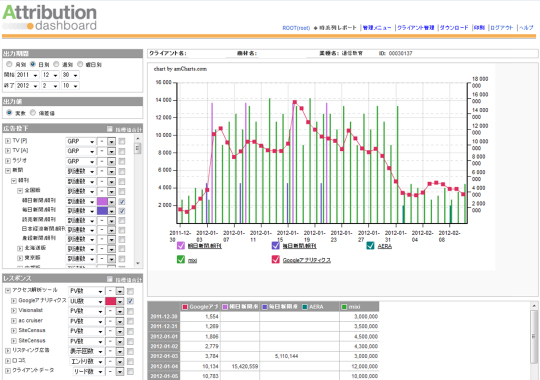The height and width of the screenshot is (380, 540).
Task: Open the start year 2011 dropdown
Action: (27, 75)
